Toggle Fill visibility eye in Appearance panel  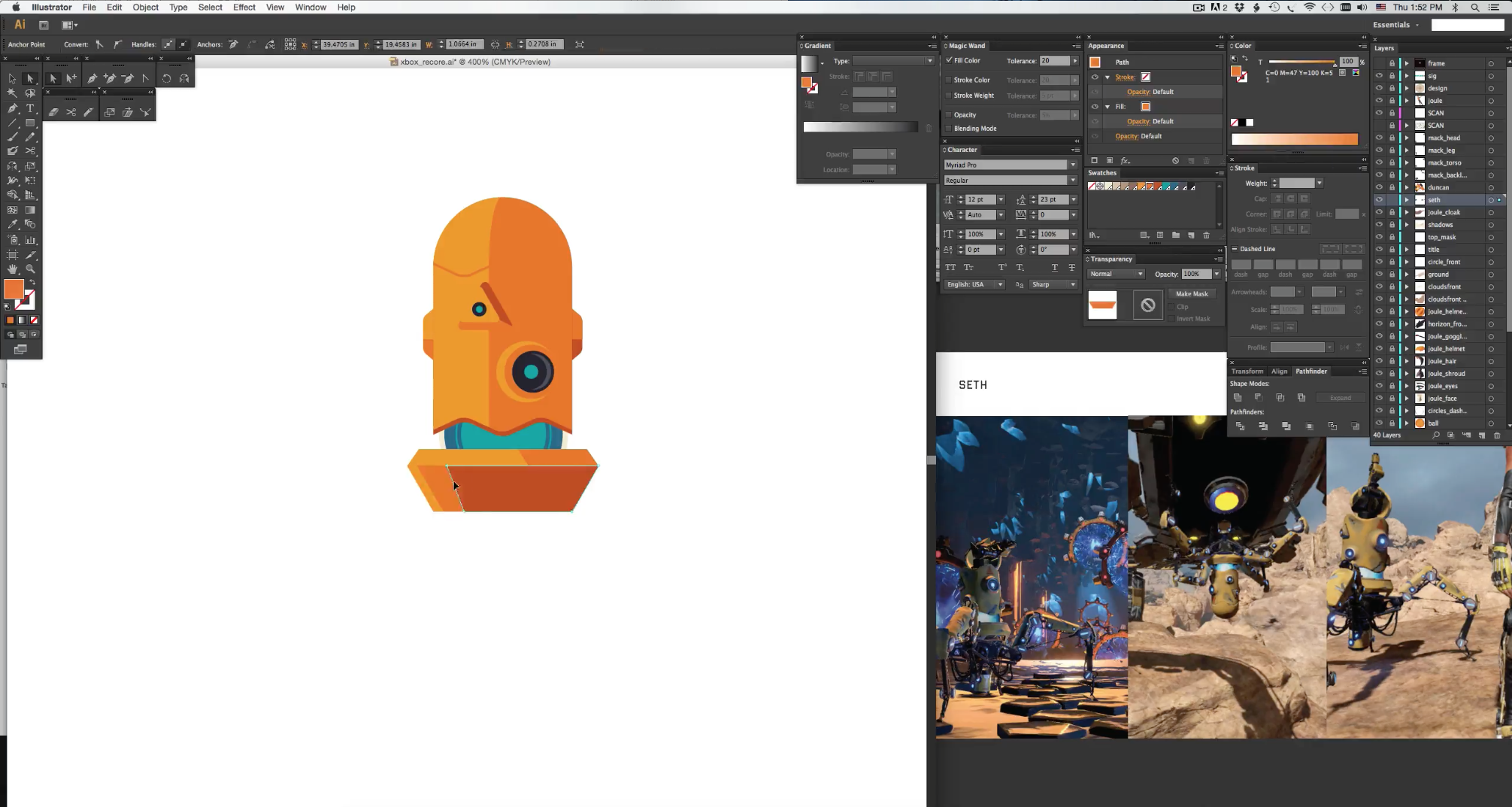click(1095, 107)
